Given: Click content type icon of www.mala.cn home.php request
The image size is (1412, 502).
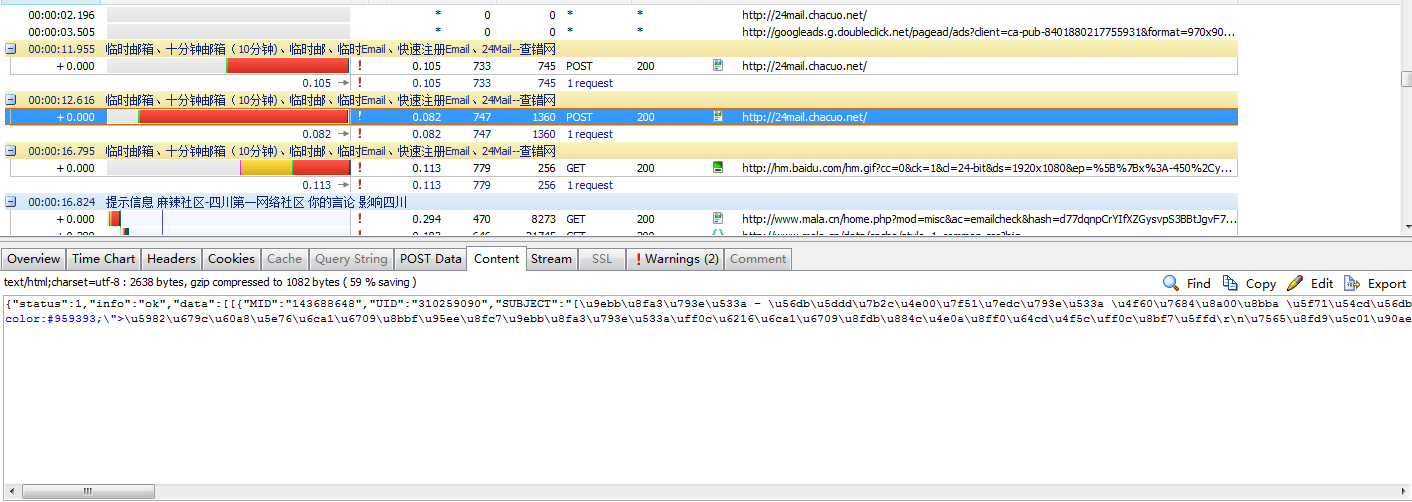Looking at the screenshot, I should coord(717,218).
